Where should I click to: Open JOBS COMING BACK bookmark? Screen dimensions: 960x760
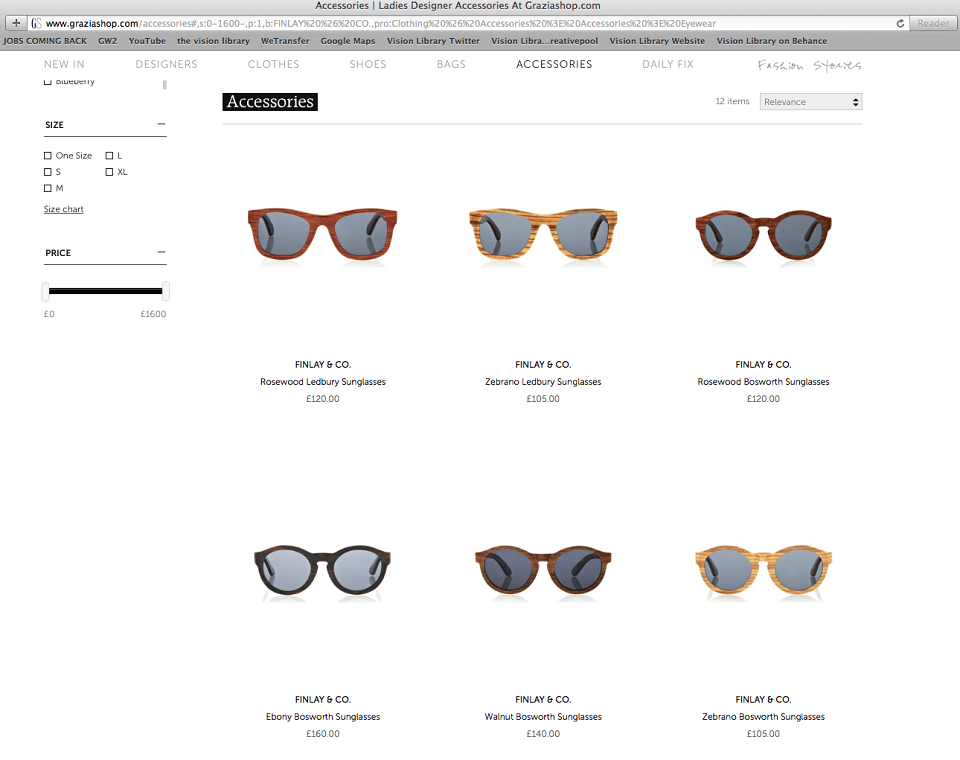45,41
